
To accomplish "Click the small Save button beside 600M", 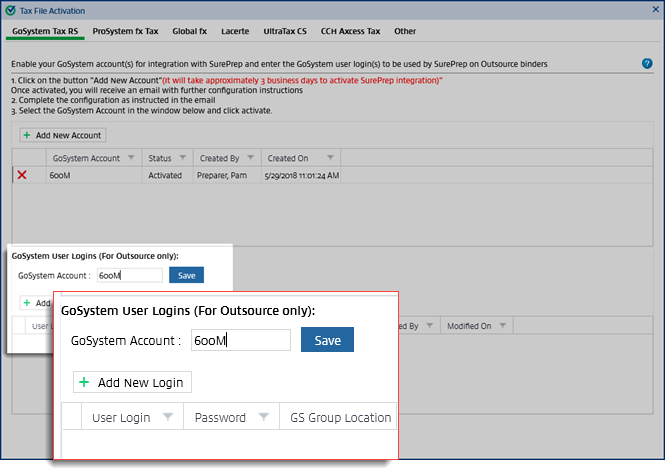I will click(x=187, y=275).
